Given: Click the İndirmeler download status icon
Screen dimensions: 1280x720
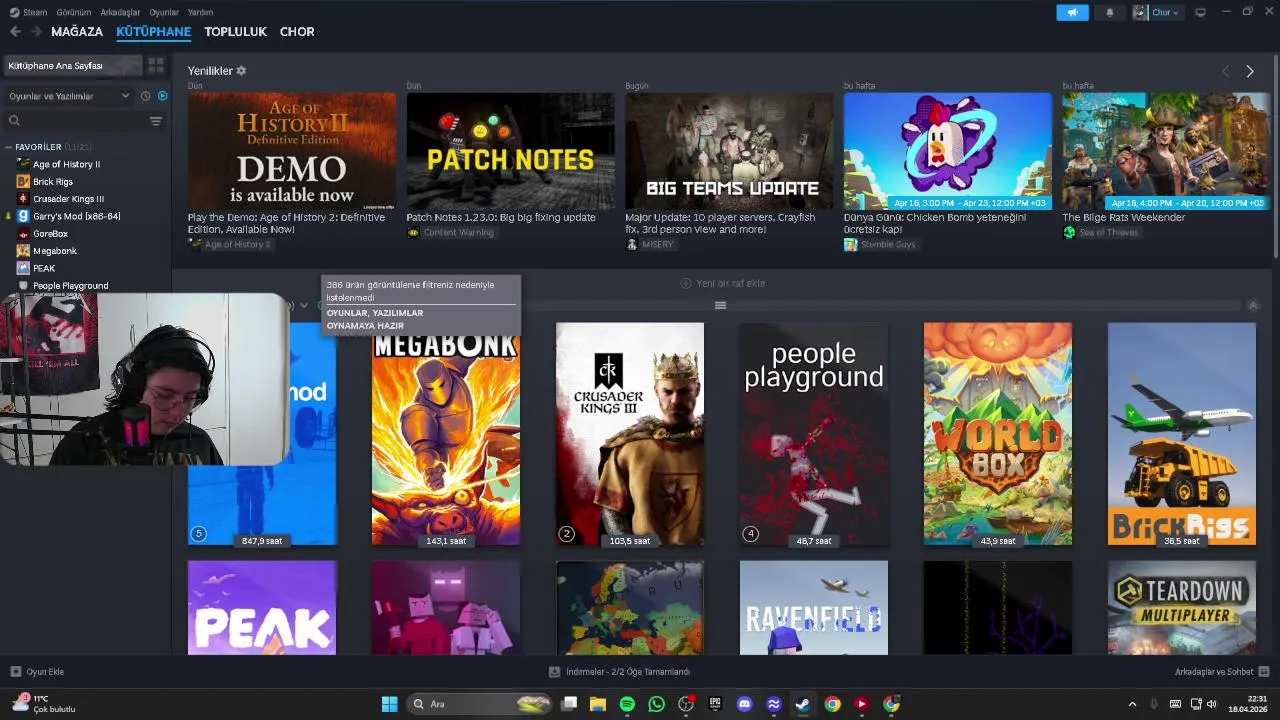Looking at the screenshot, I should [555, 672].
